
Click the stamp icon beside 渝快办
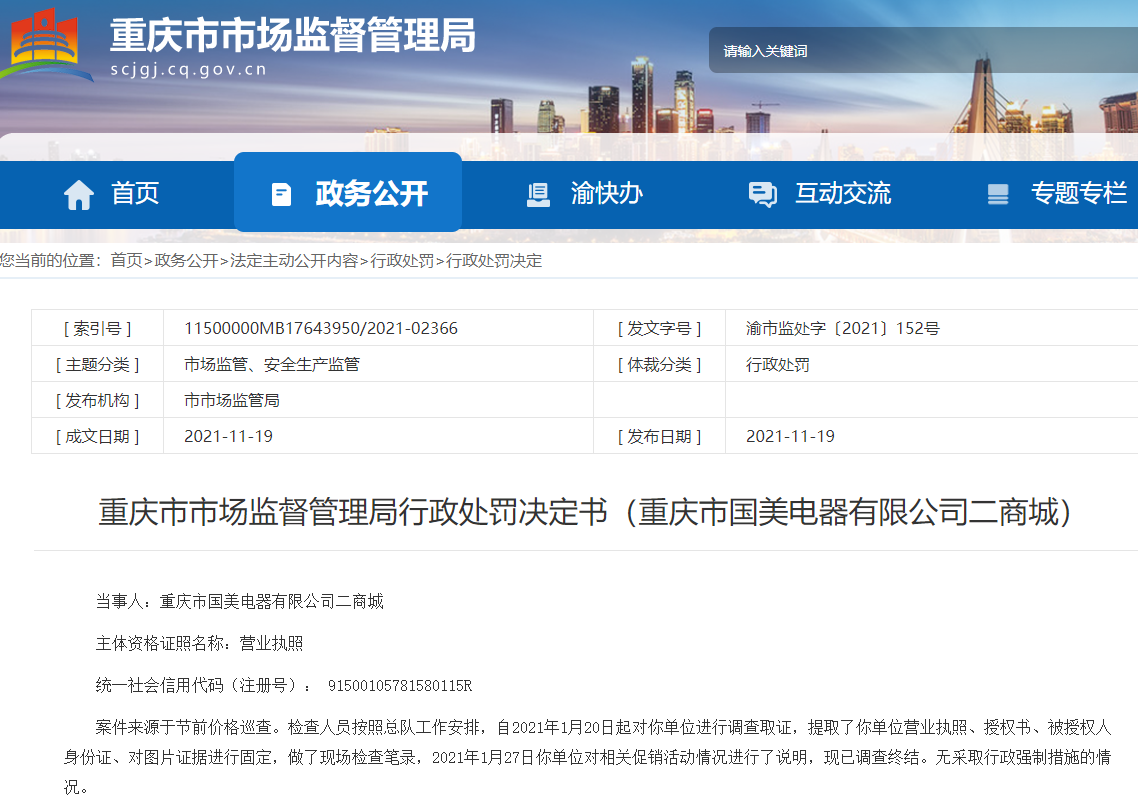point(538,195)
